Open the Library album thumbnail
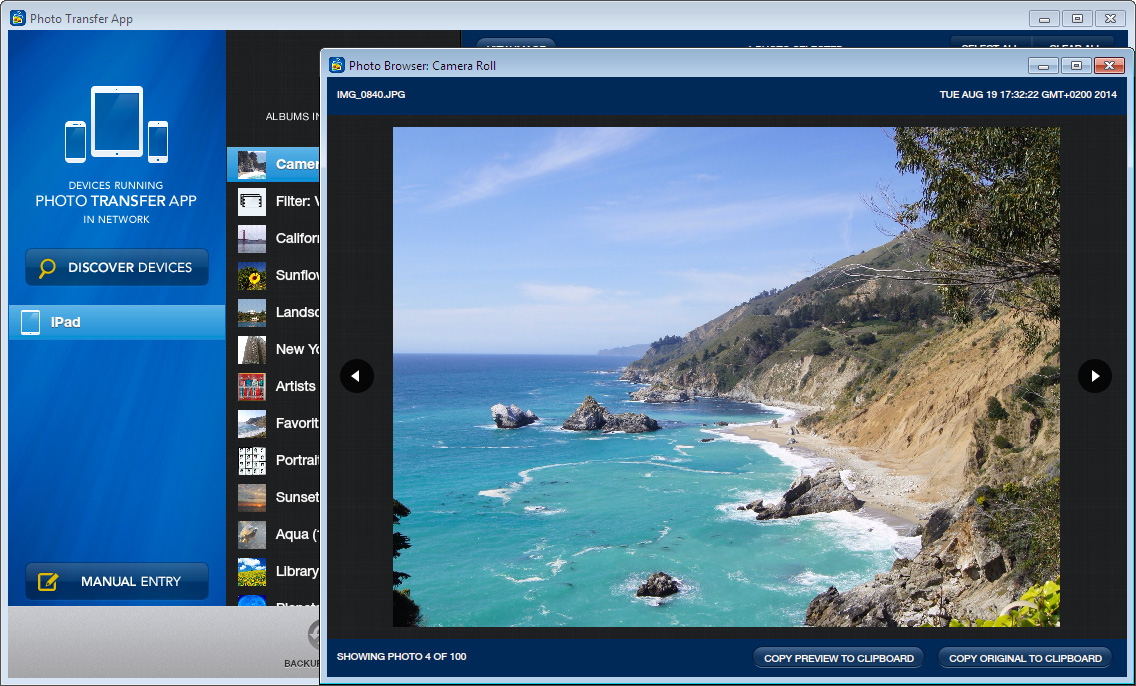Viewport: 1136px width, 686px height. click(x=251, y=571)
